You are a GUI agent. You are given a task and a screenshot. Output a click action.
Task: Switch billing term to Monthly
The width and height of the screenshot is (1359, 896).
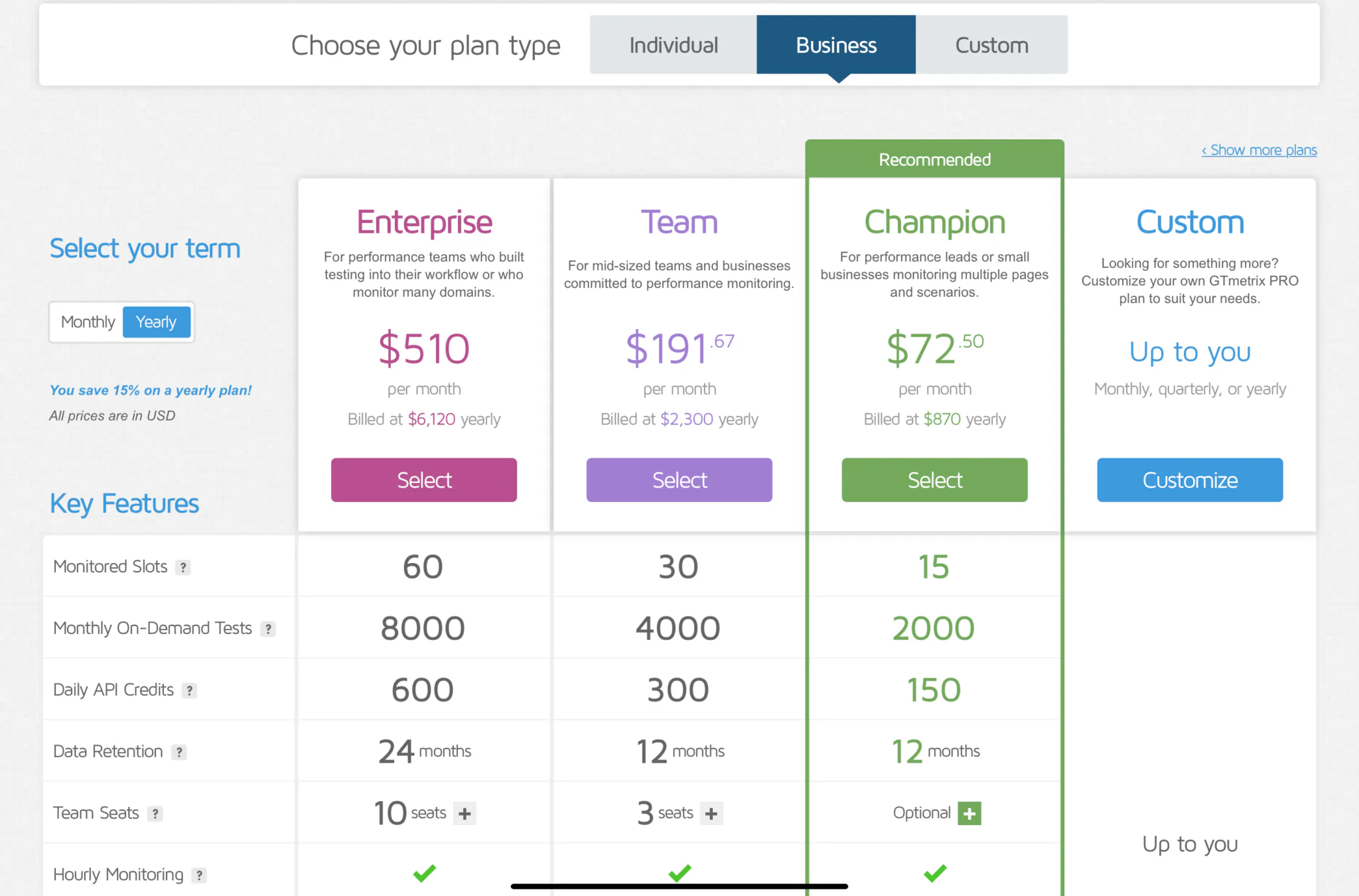pos(88,322)
